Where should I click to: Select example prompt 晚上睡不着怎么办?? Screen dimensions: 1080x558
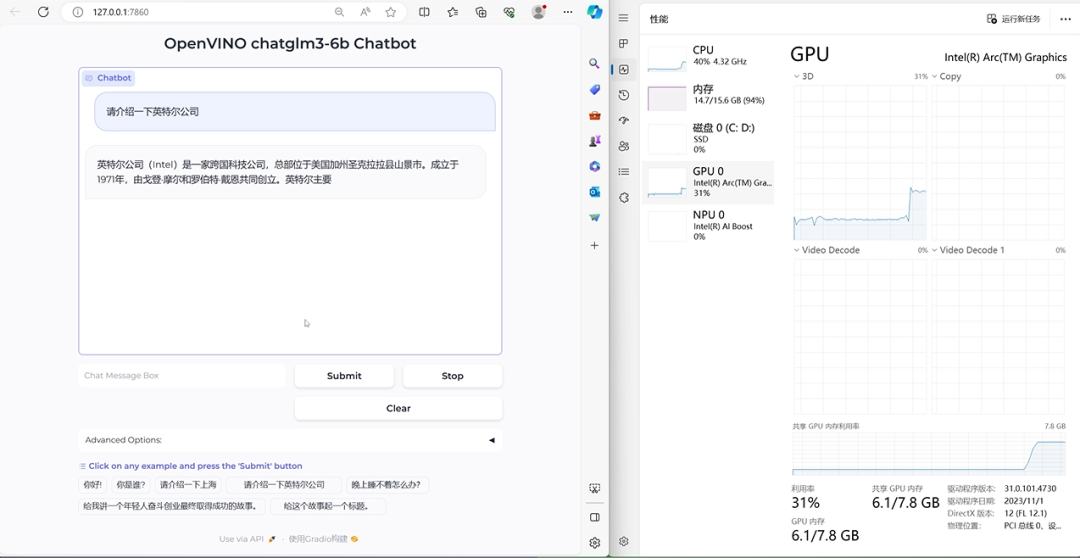coord(388,485)
